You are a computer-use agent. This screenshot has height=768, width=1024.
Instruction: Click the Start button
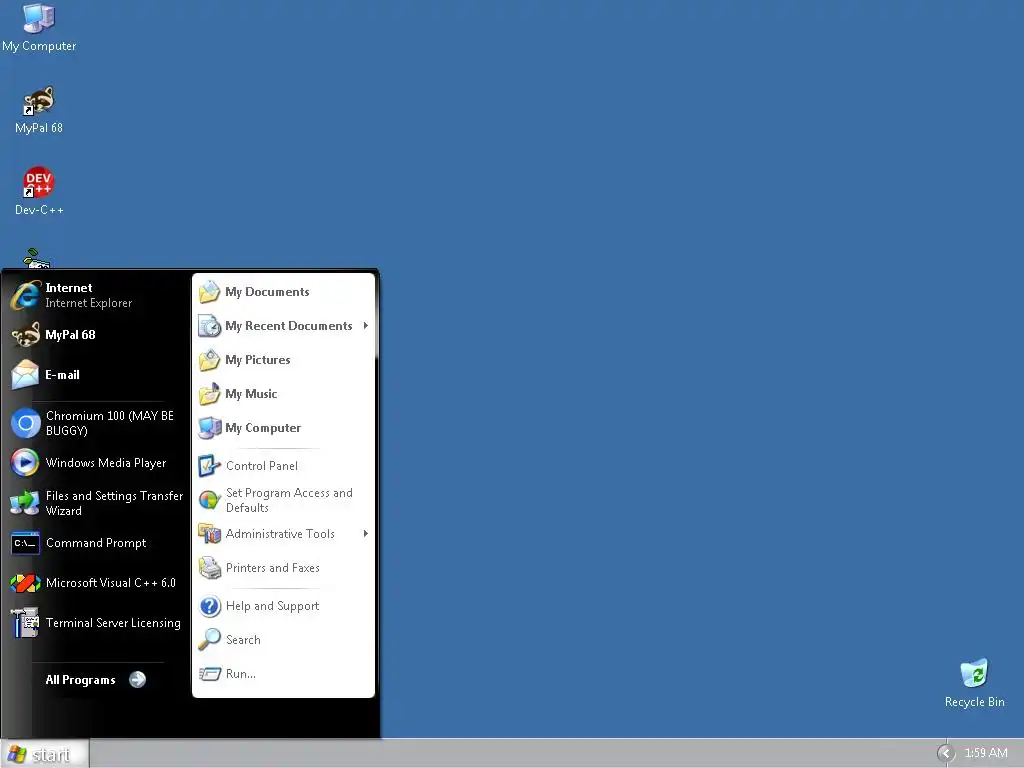tap(44, 754)
